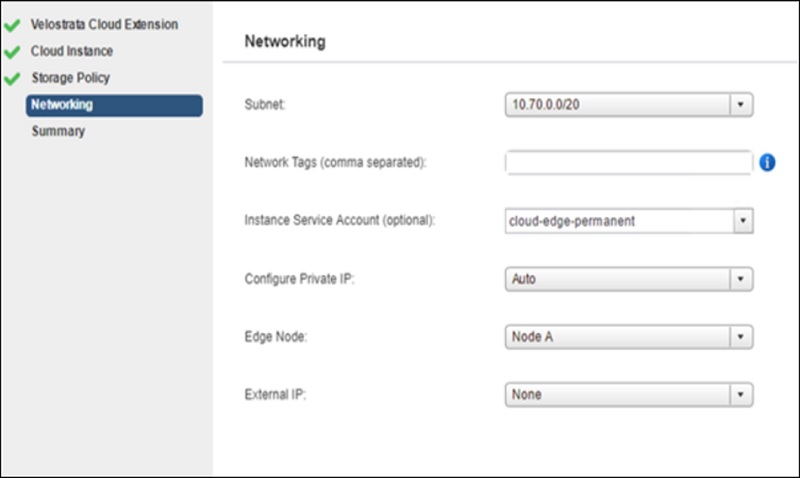Click into the Network Tags text field
This screenshot has width=800, height=478.
[628, 162]
